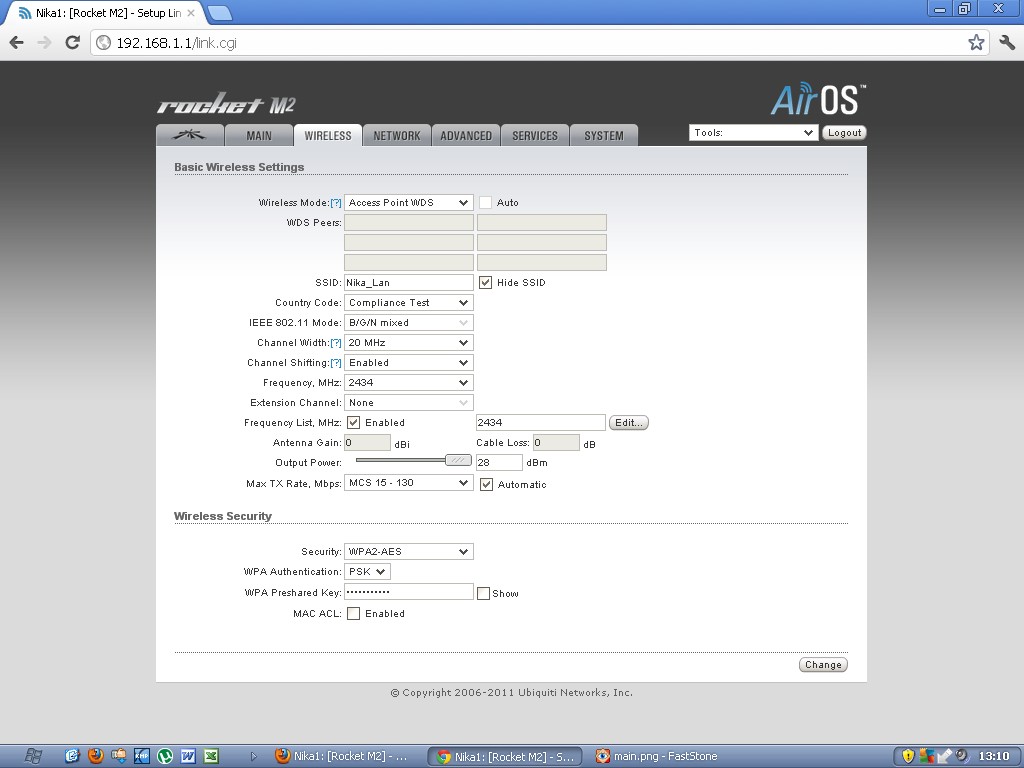Open the WPA Authentication PSK dropdown
The image size is (1024, 768).
368,571
